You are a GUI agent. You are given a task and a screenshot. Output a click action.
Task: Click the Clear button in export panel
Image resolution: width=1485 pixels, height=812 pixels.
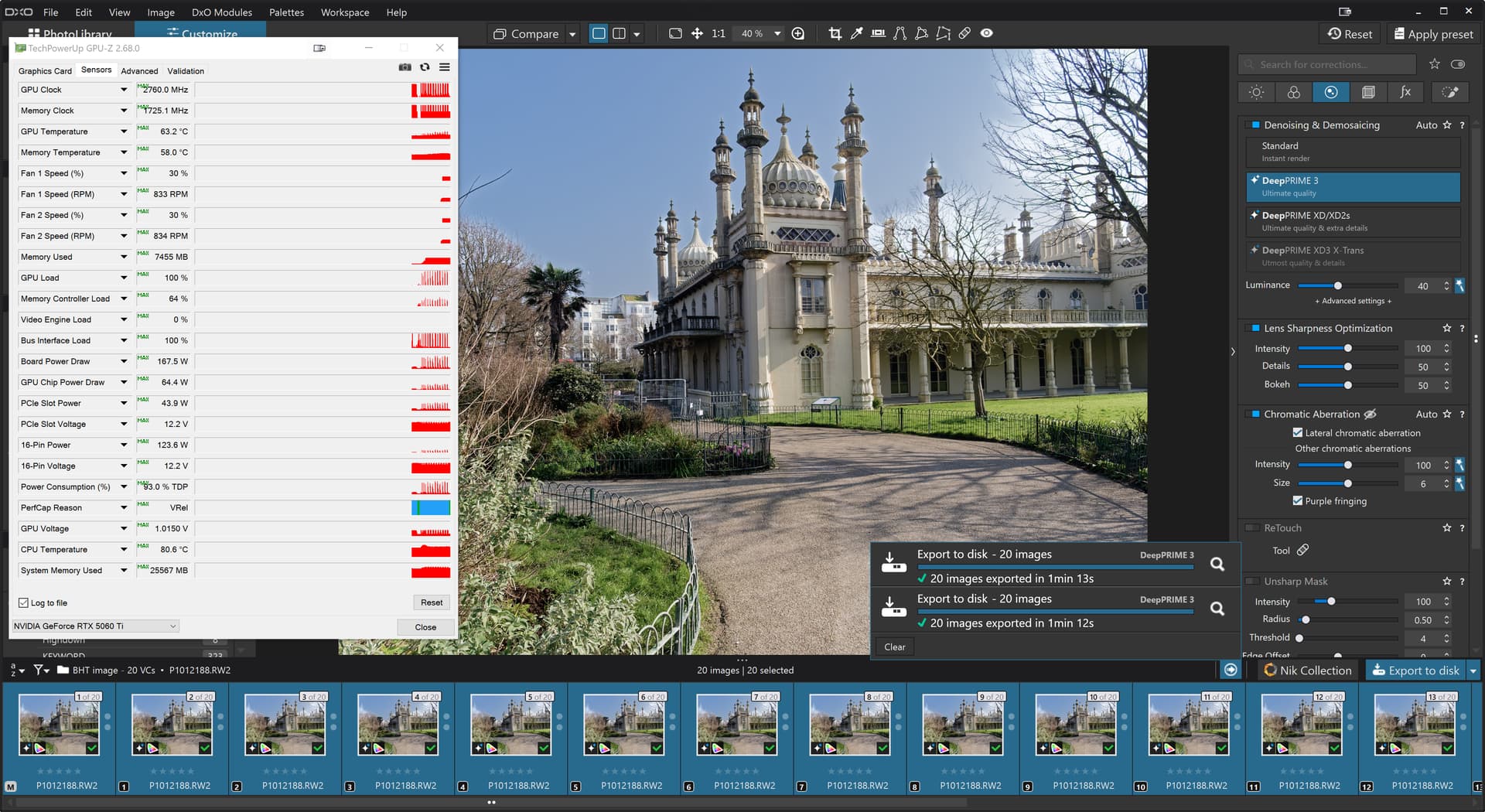click(894, 647)
